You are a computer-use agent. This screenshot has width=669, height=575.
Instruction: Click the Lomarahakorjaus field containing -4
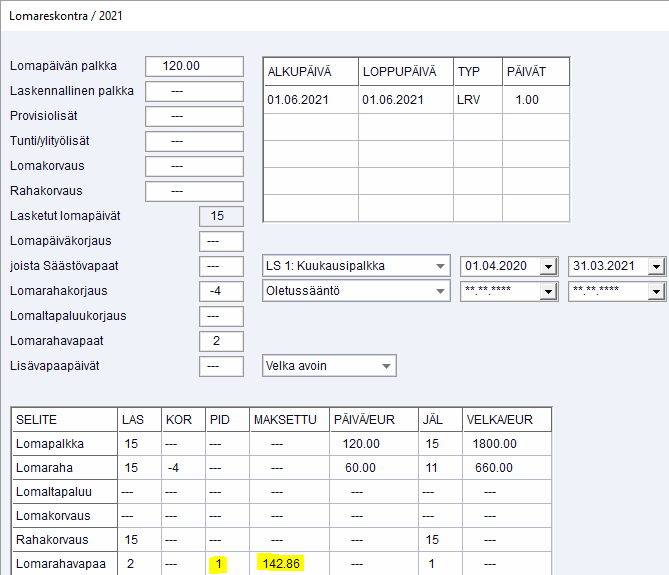pyautogui.click(x=222, y=291)
